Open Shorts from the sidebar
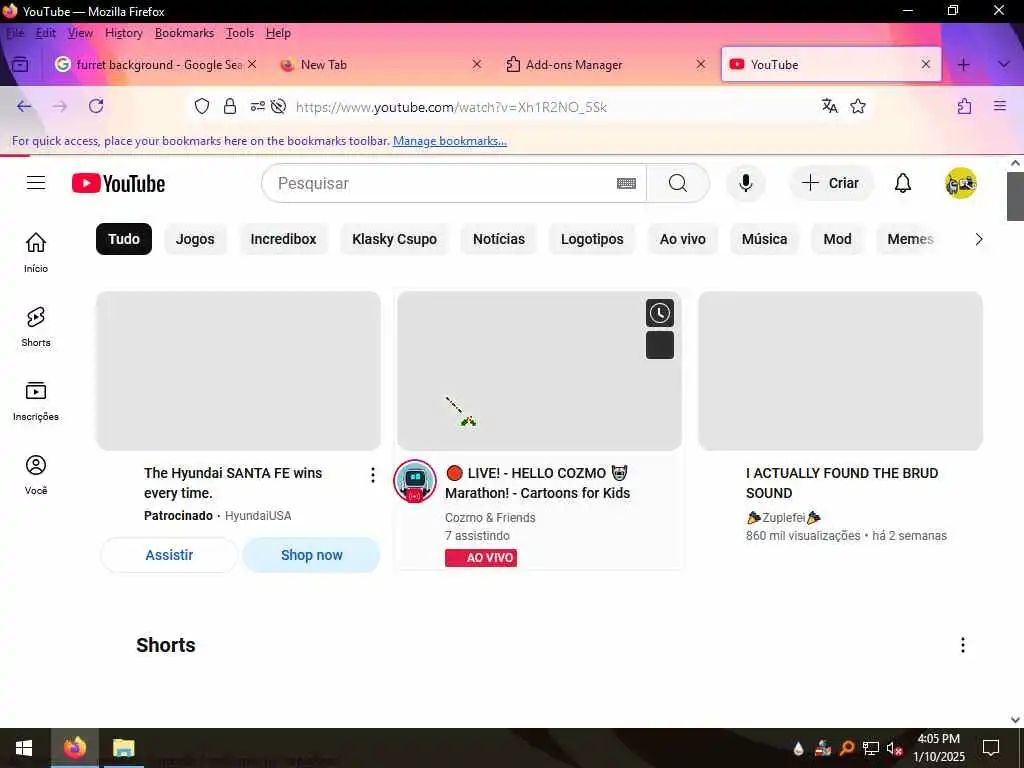Viewport: 1024px width, 768px height. (36, 327)
